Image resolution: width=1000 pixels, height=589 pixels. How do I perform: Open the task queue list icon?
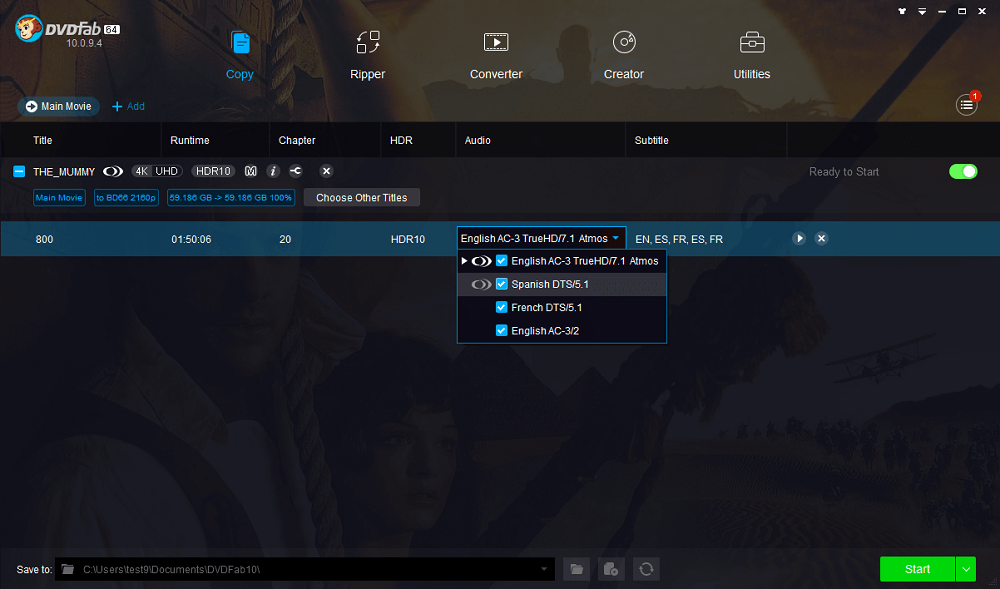966,105
